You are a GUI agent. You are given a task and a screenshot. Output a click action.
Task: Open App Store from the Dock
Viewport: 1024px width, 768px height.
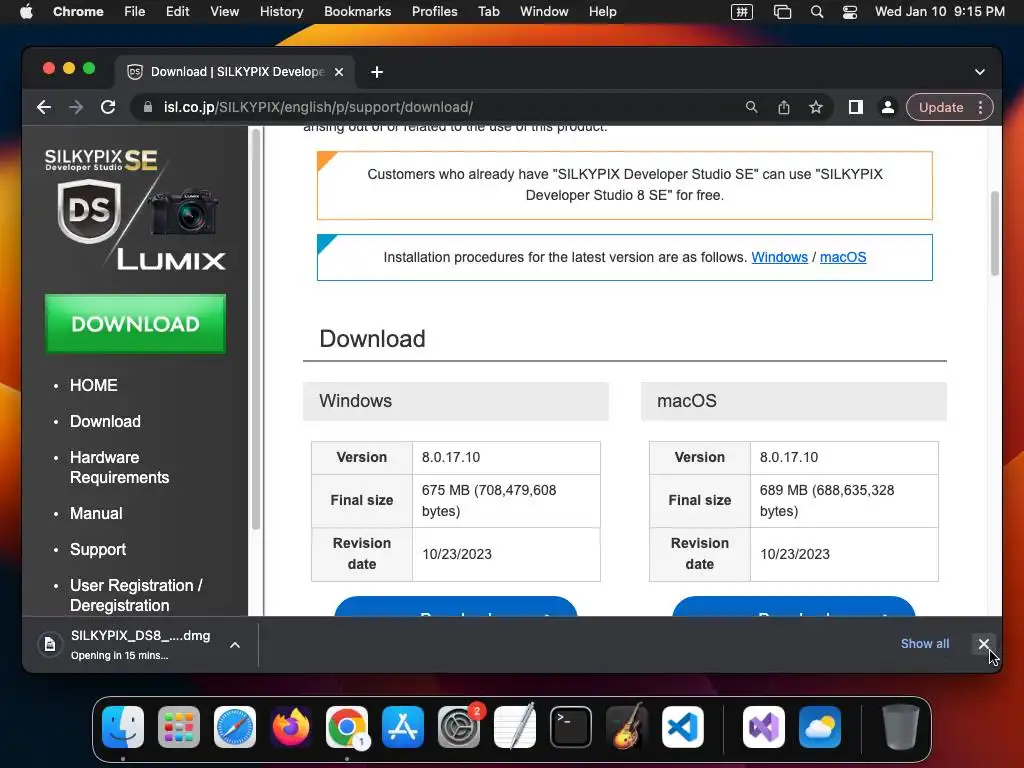(x=403, y=727)
